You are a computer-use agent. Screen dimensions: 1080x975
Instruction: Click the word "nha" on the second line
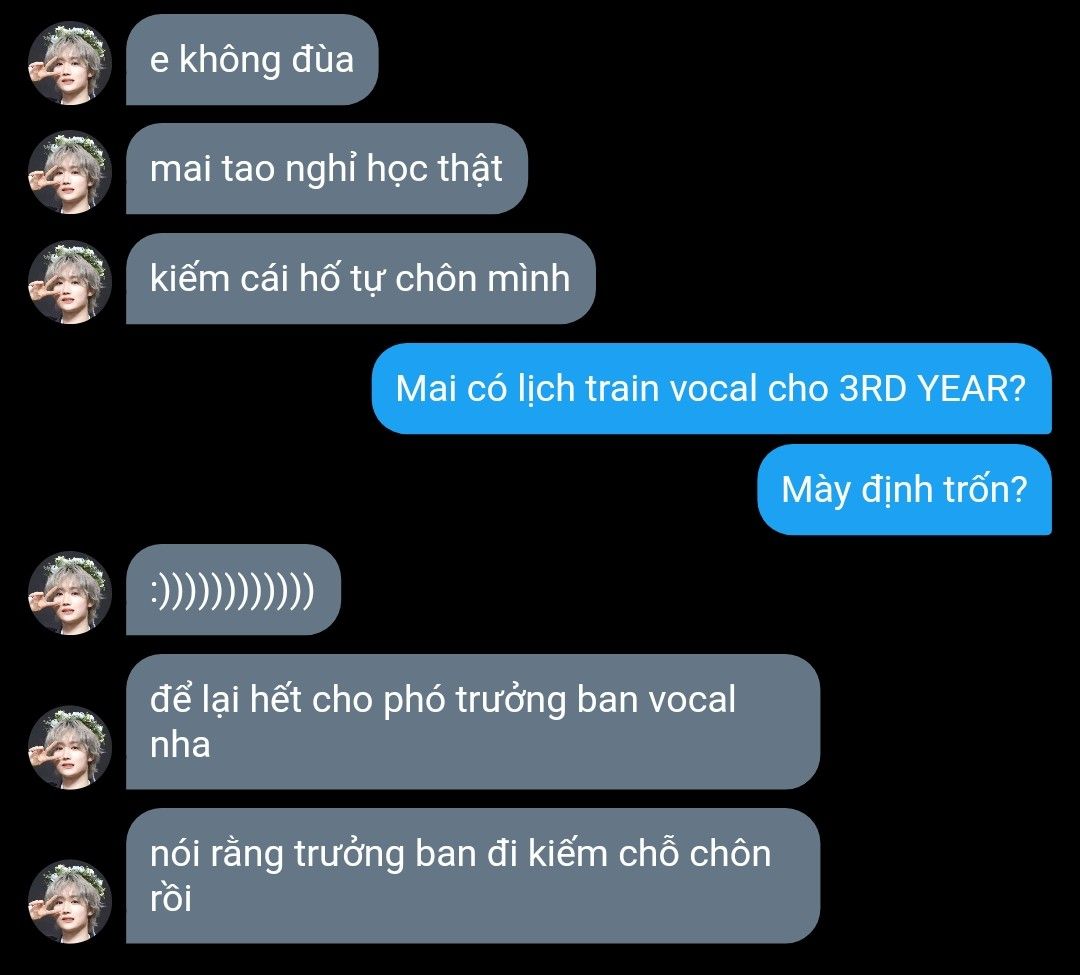(x=180, y=745)
